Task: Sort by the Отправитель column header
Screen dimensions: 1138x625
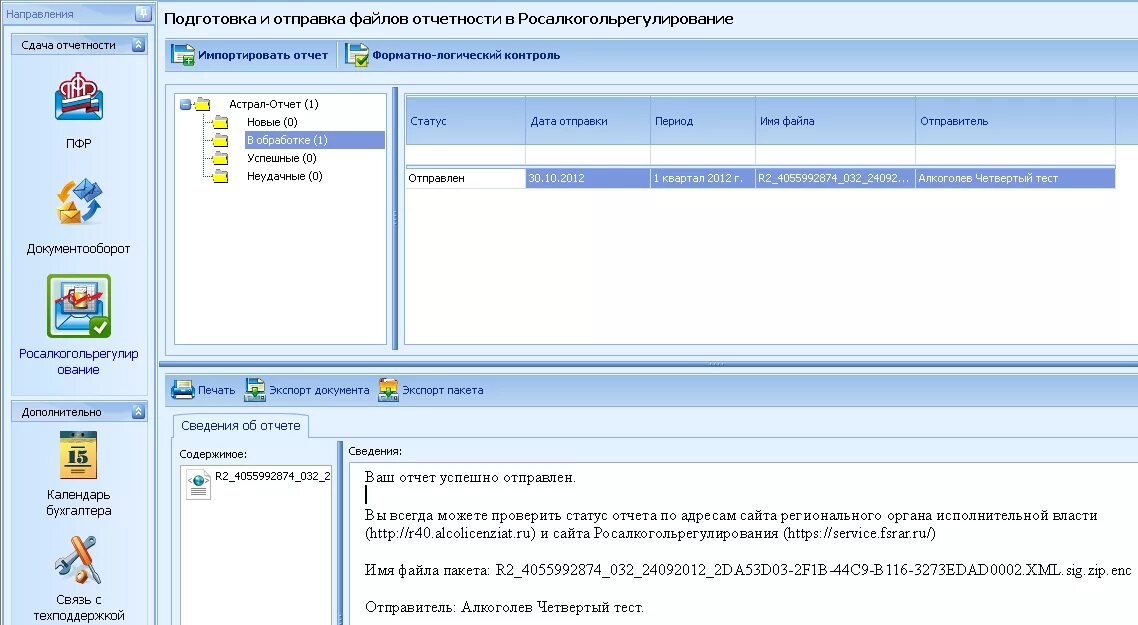Action: coord(1015,121)
